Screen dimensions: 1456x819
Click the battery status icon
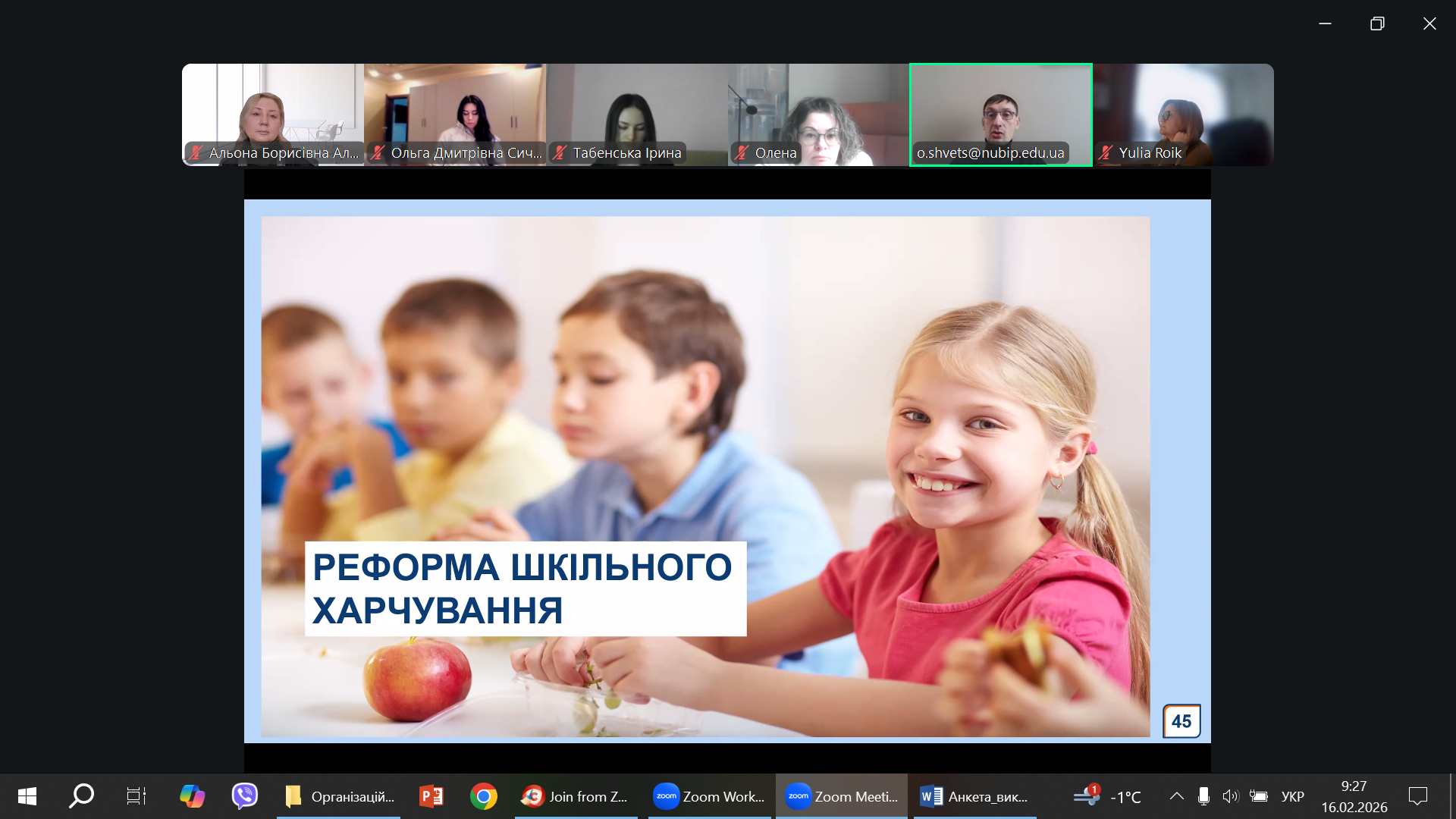[1259, 796]
